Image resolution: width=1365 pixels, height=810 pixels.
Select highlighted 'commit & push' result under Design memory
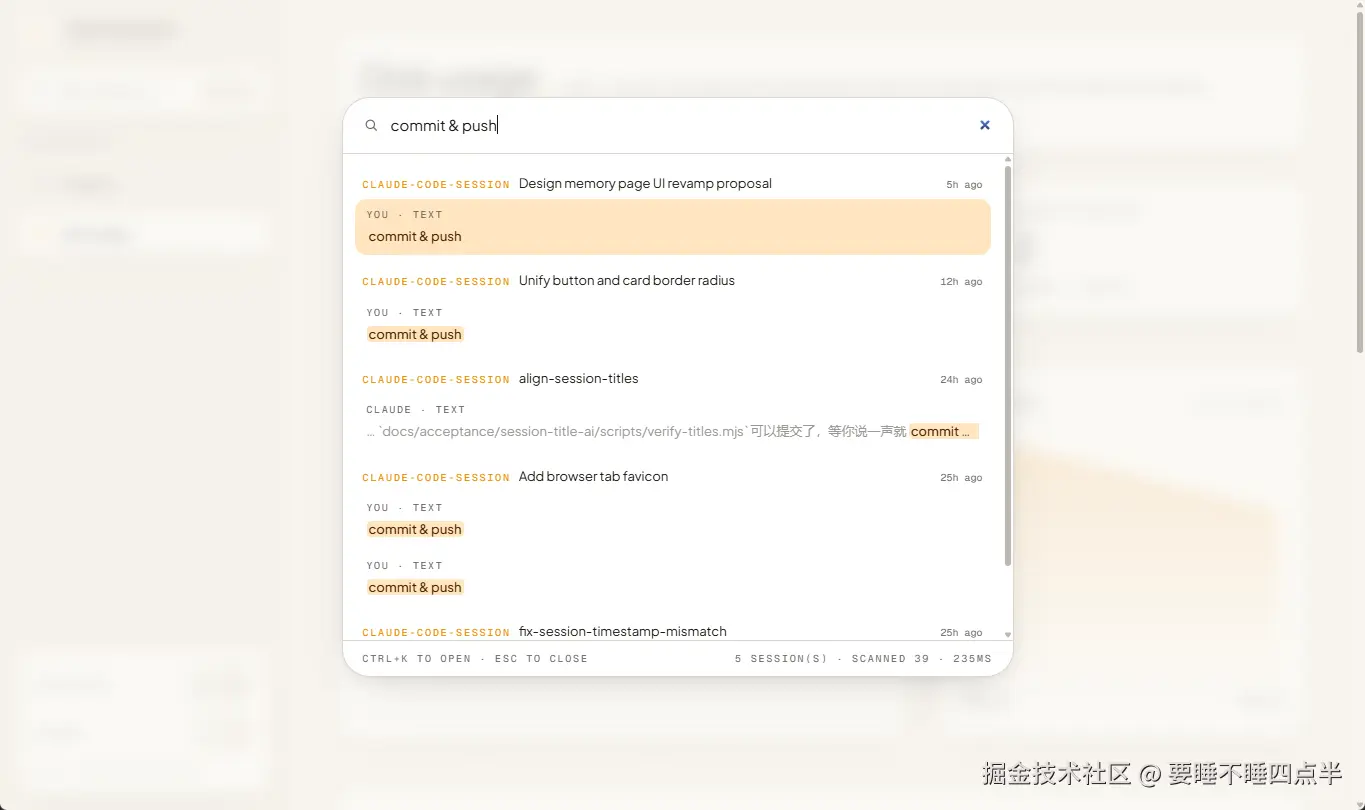673,227
